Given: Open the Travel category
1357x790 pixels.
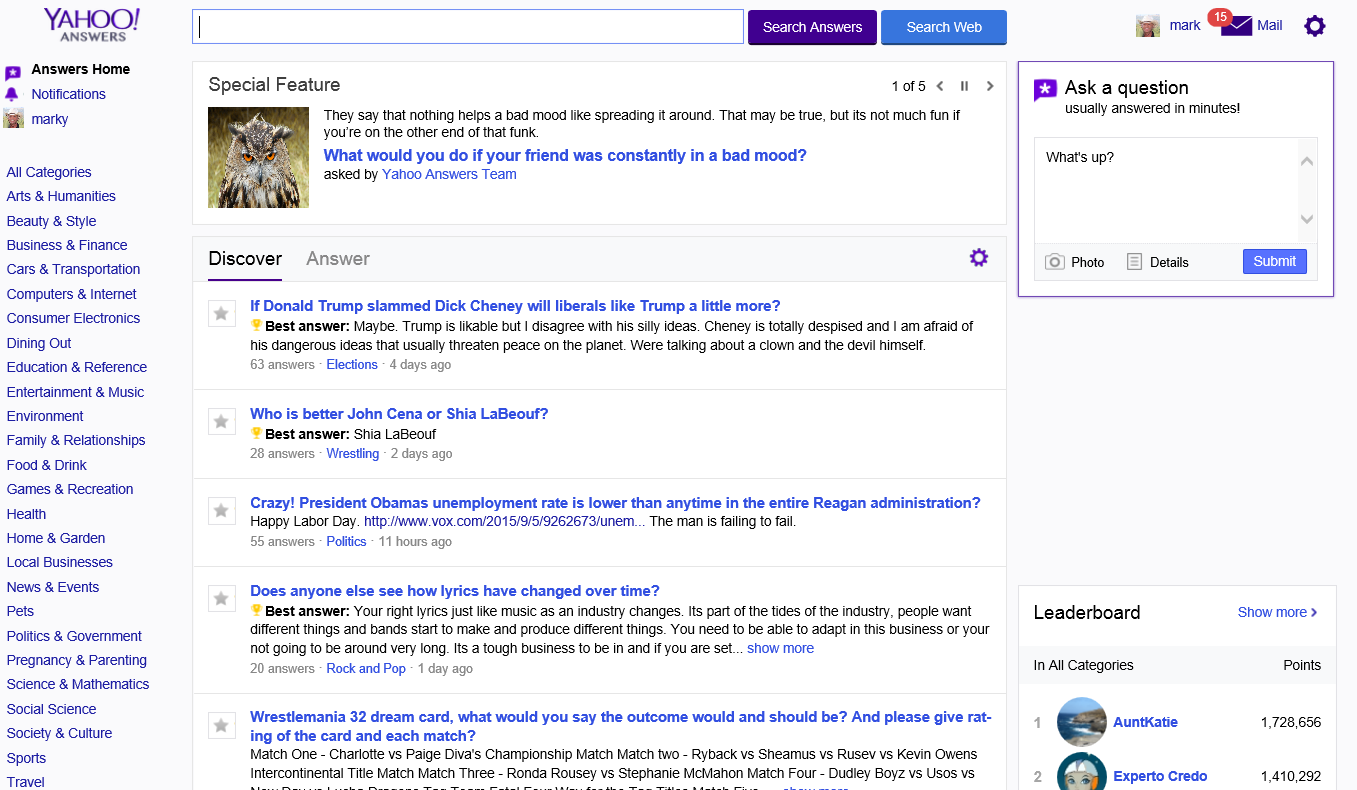Looking at the screenshot, I should click(x=26, y=782).
